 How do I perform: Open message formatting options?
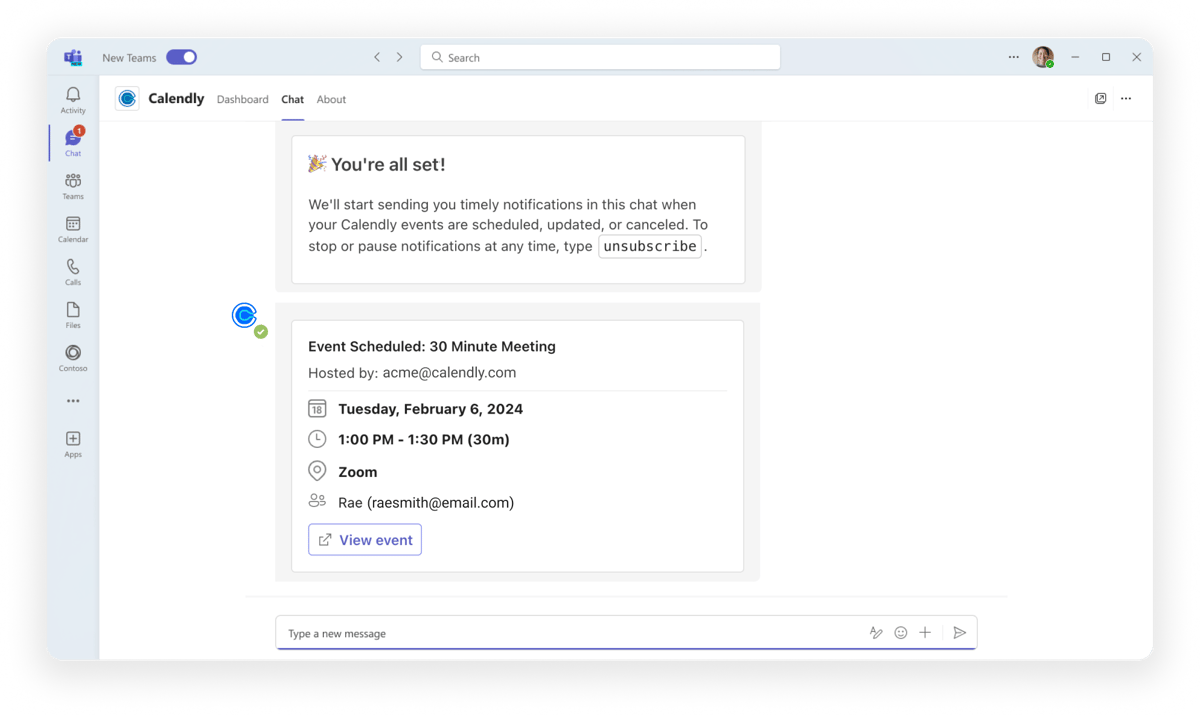tap(876, 632)
